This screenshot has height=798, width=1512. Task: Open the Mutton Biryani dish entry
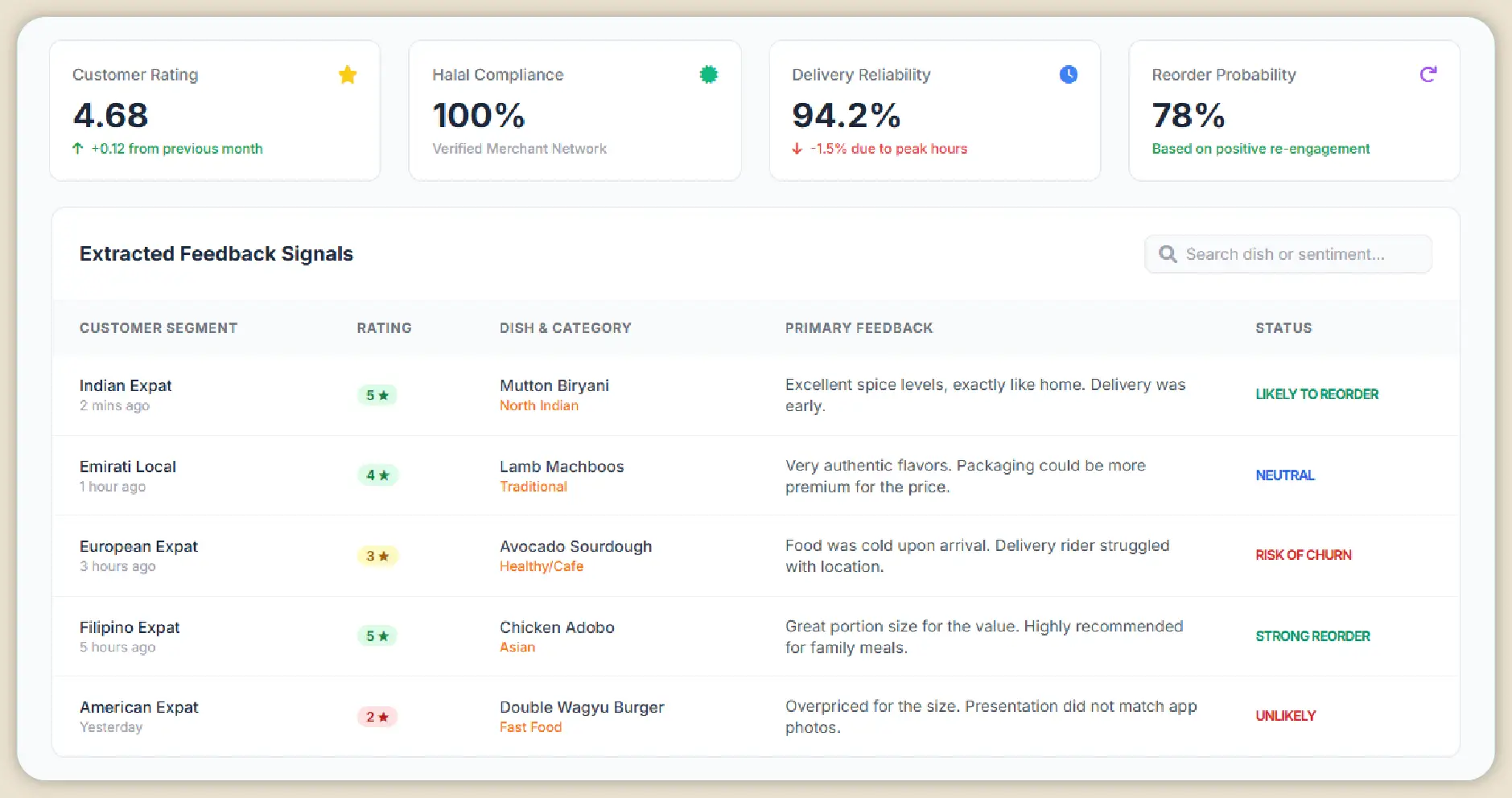pyautogui.click(x=554, y=385)
